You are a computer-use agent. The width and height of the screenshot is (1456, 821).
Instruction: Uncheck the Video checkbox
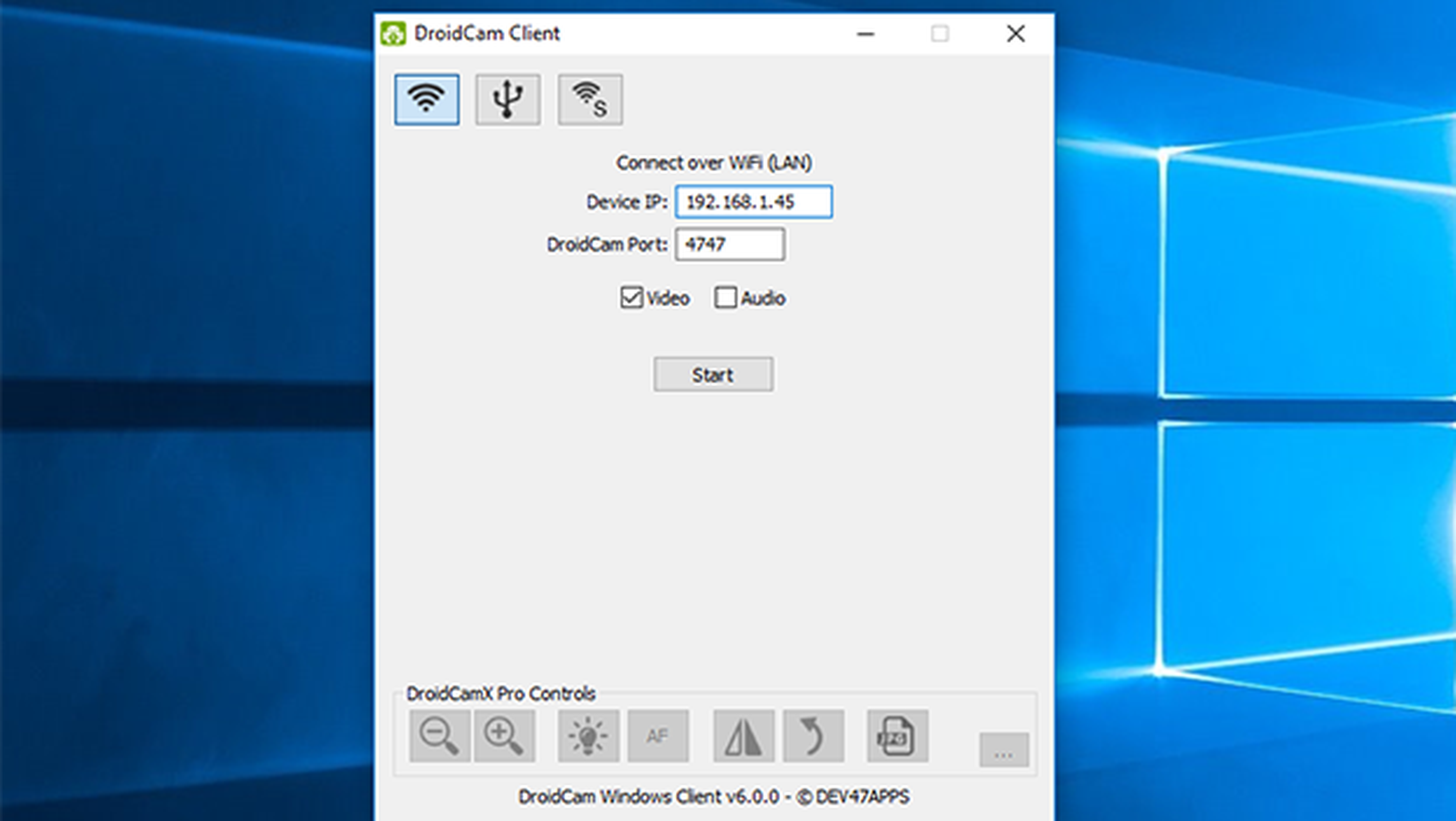coord(631,297)
